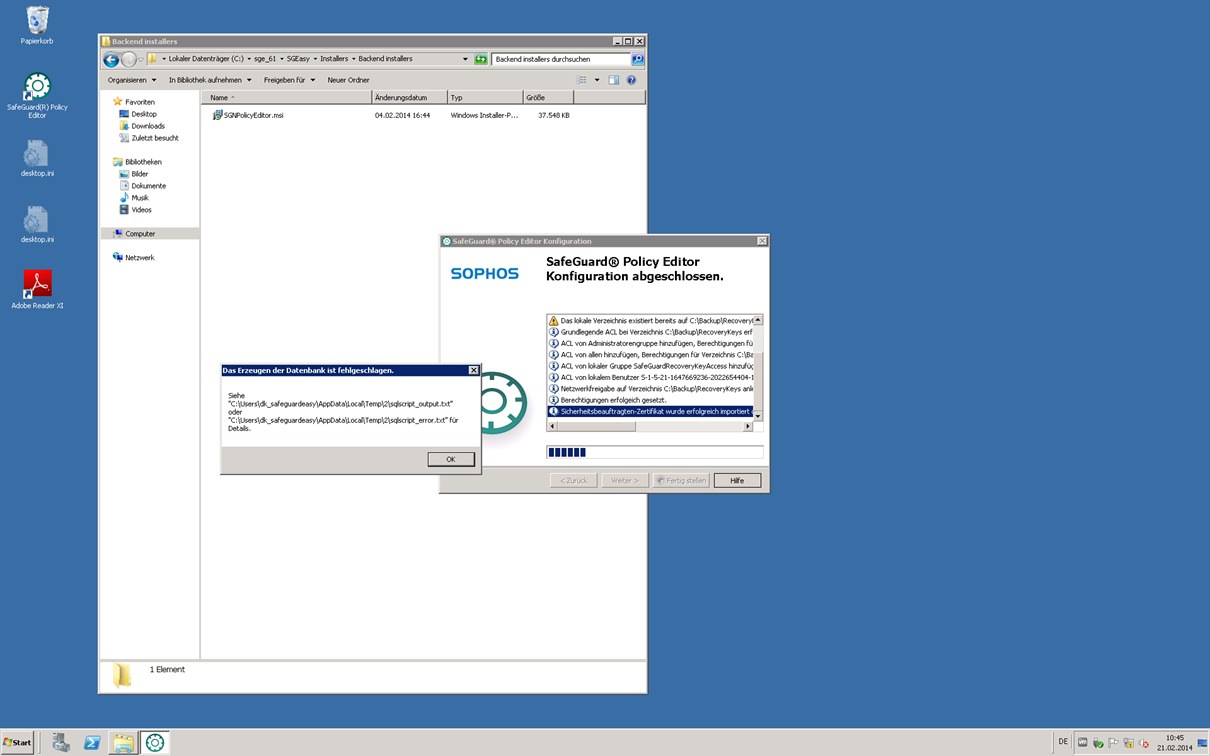Change the view mode icon in Explorer toolbar
The height and width of the screenshot is (756, 1210).
click(582, 80)
